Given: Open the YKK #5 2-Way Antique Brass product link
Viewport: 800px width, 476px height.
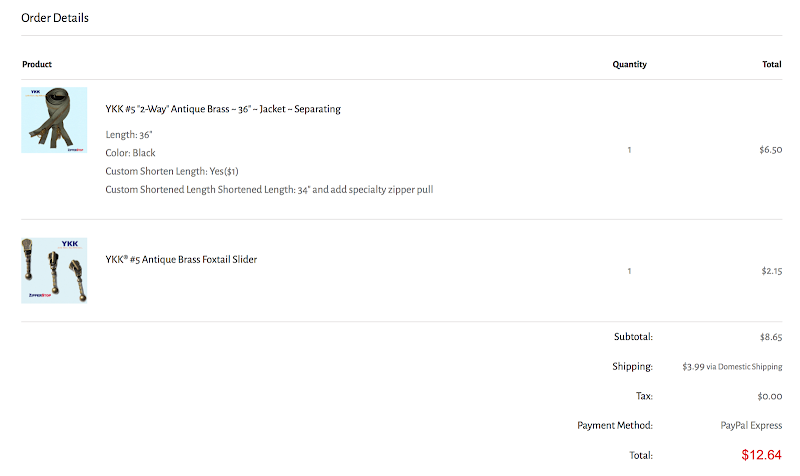Looking at the screenshot, I should click(222, 109).
